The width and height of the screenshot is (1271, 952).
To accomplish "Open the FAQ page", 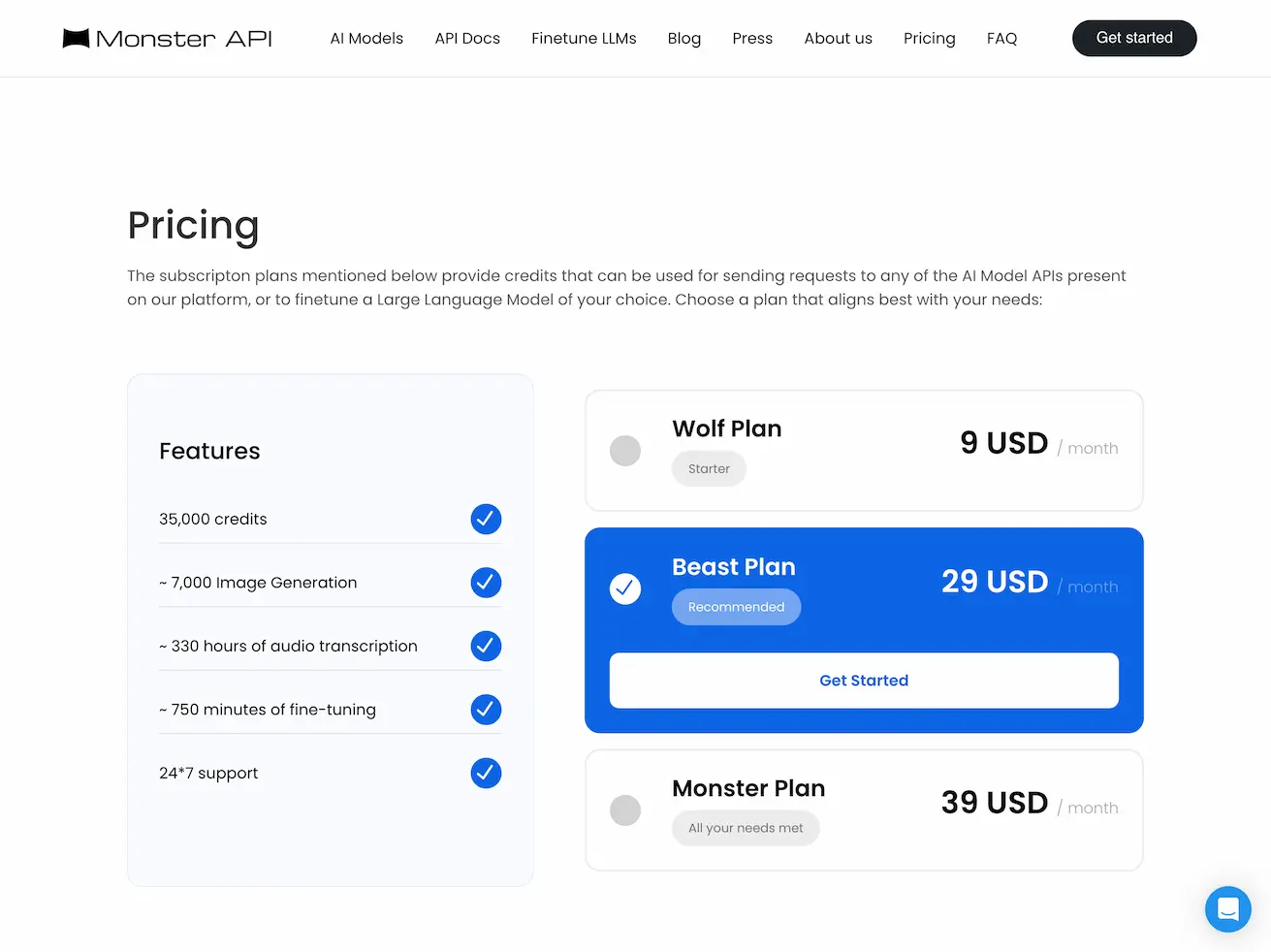I will 1001,38.
